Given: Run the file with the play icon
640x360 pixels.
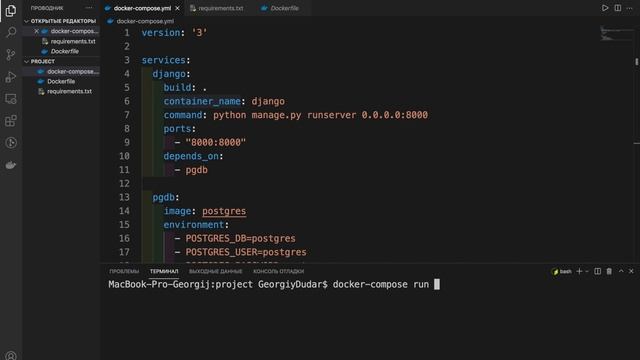Looking at the screenshot, I should tap(605, 8).
